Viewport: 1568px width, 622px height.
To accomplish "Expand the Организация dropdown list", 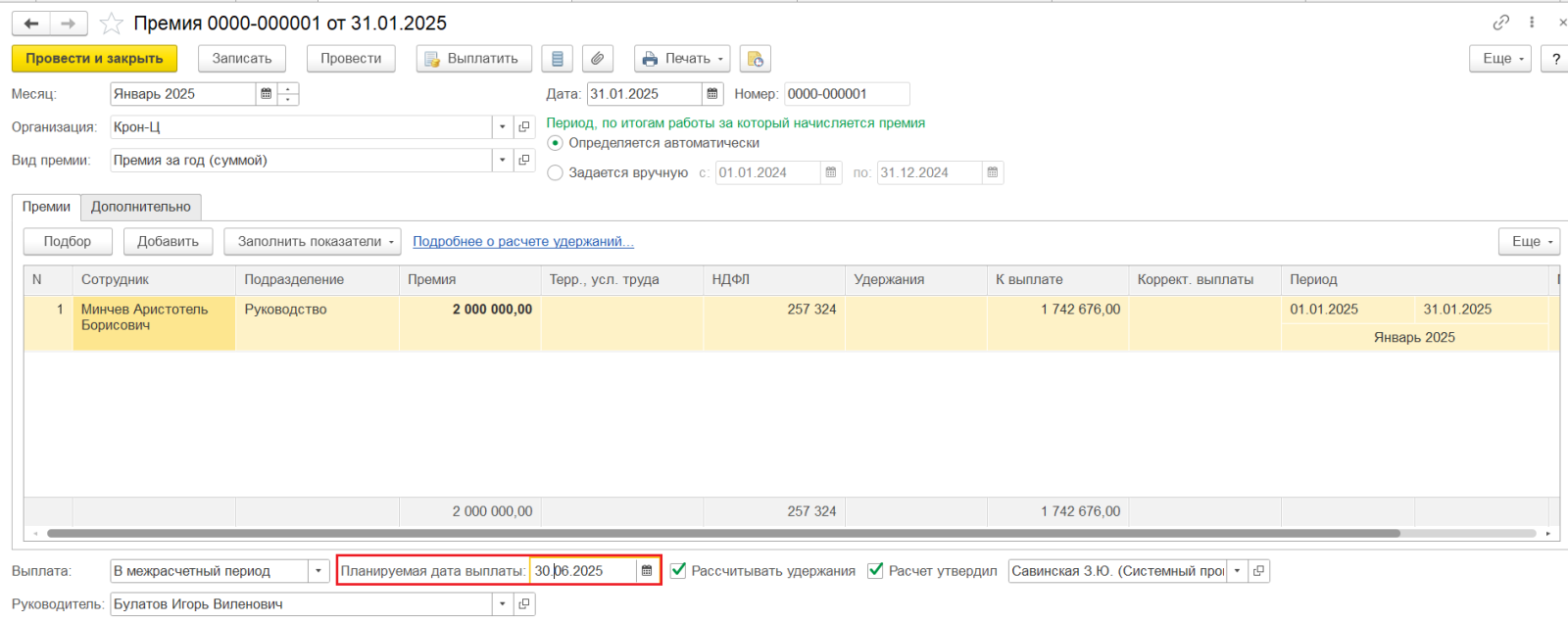I will (x=502, y=127).
